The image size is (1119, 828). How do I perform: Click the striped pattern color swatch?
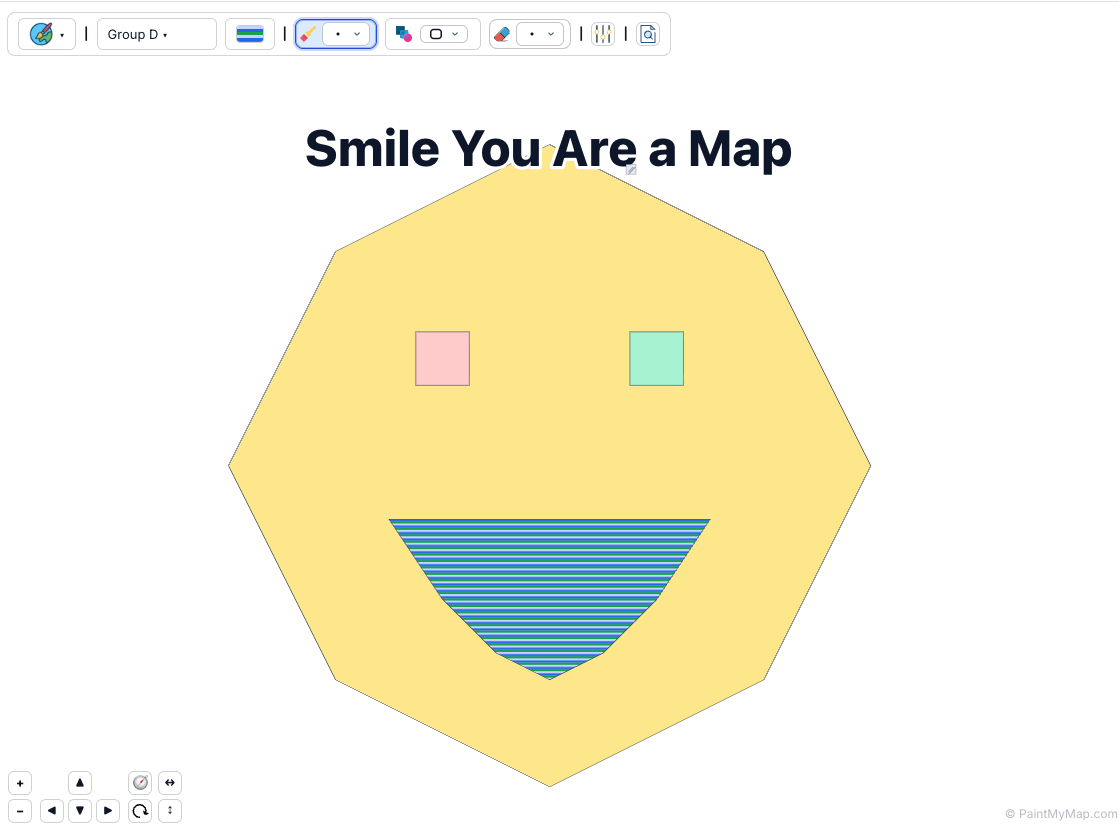point(250,34)
